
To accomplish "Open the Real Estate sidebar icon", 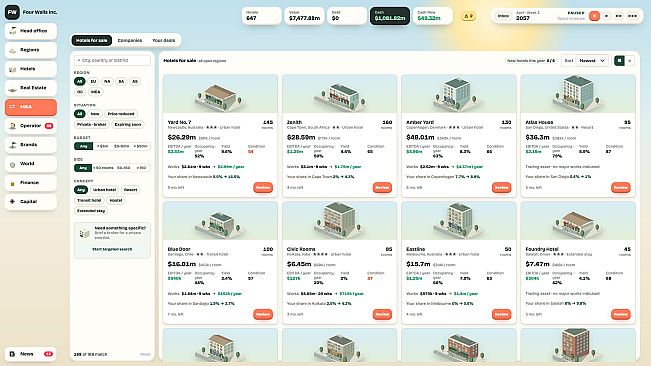I will click(13, 88).
